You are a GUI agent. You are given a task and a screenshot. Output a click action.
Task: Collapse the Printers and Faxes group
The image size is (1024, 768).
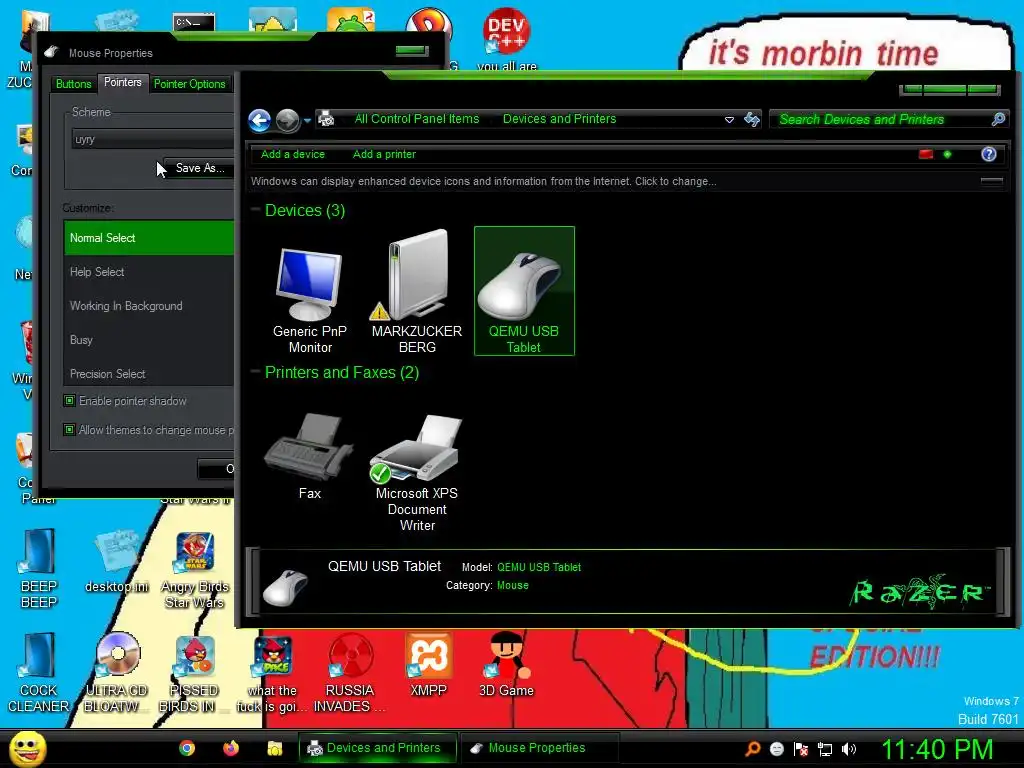255,372
